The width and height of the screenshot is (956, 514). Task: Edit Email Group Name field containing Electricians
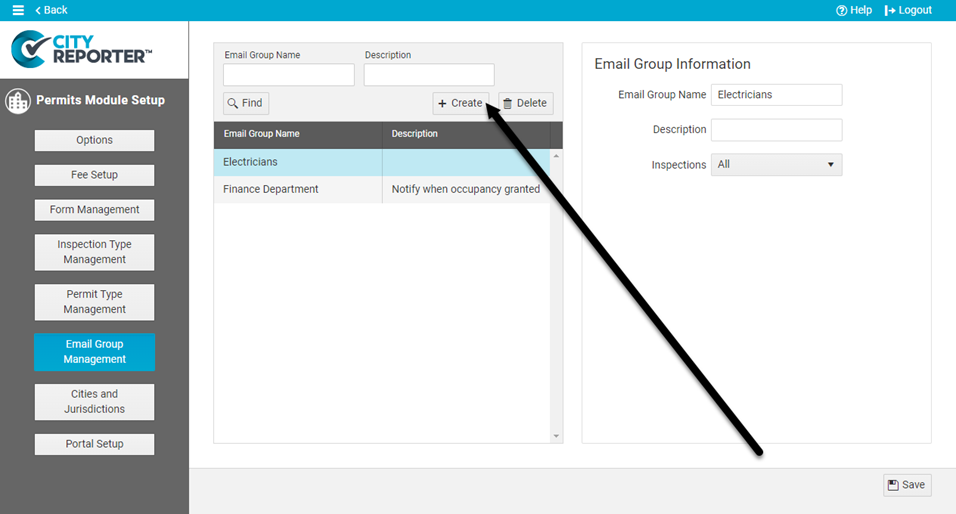pyautogui.click(x=777, y=95)
